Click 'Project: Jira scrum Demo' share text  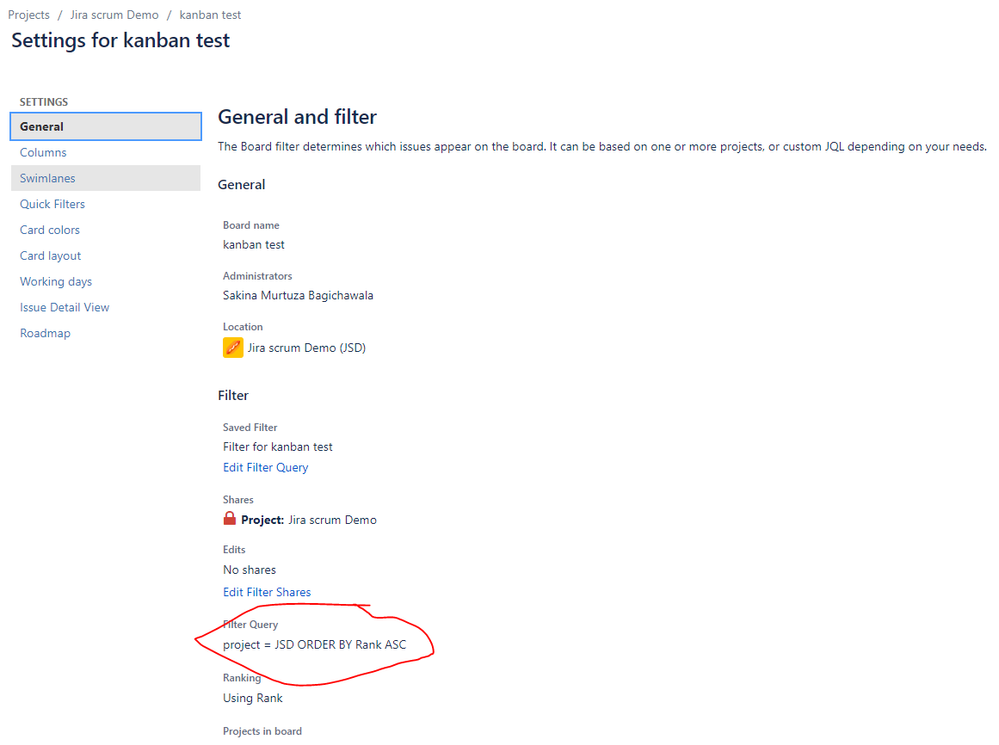[309, 520]
